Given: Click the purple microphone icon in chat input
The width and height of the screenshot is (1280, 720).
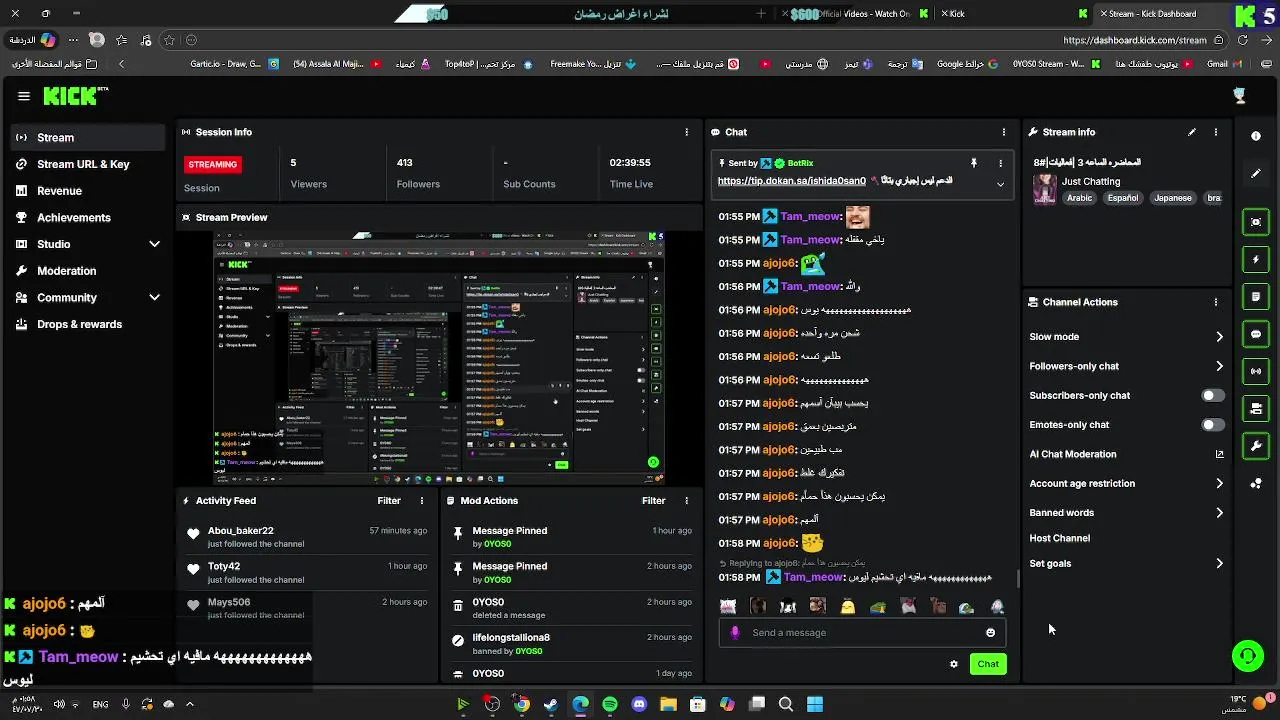Looking at the screenshot, I should (735, 632).
